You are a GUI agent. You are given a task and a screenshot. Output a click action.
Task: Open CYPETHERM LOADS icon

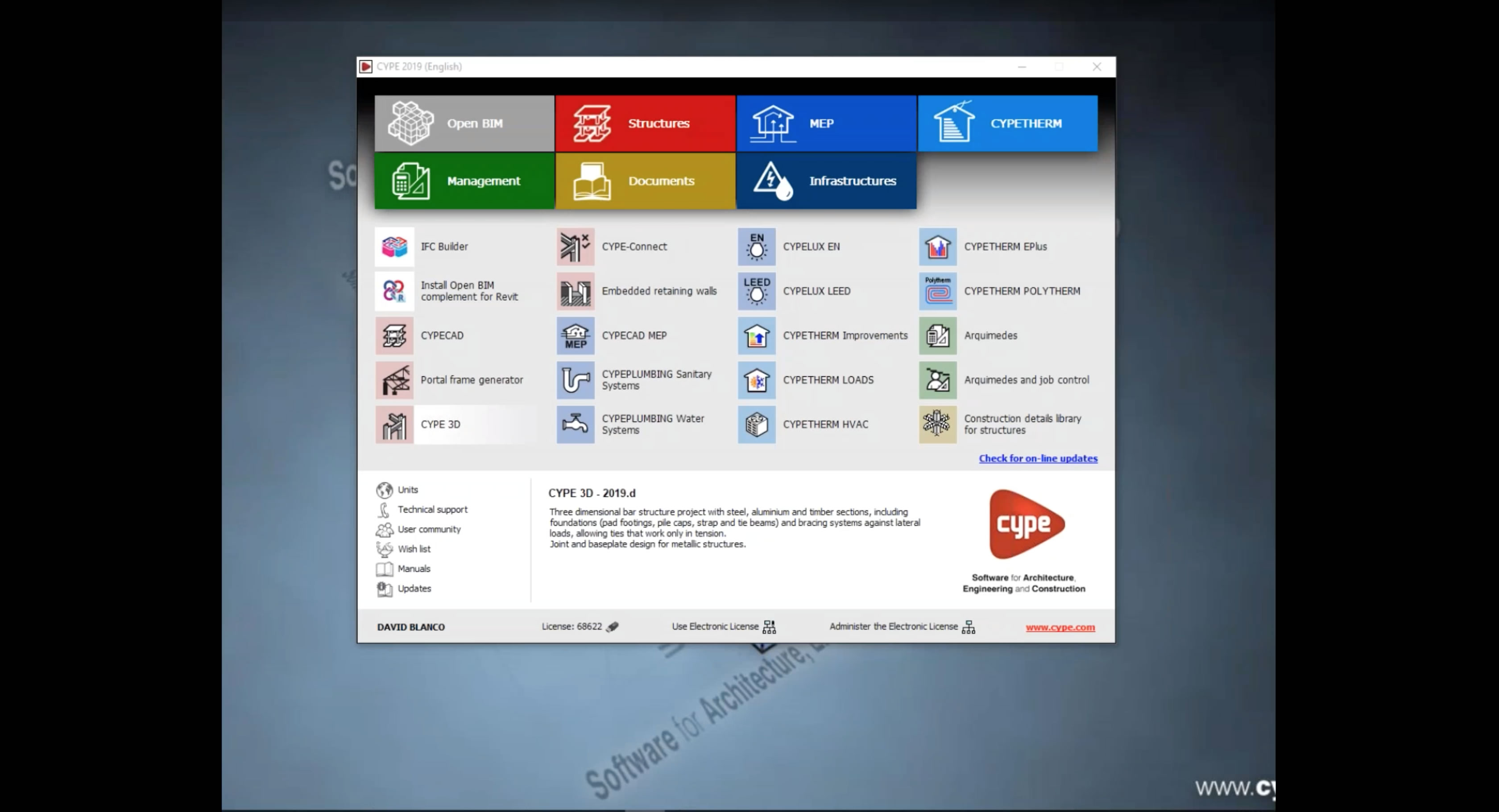tap(757, 380)
